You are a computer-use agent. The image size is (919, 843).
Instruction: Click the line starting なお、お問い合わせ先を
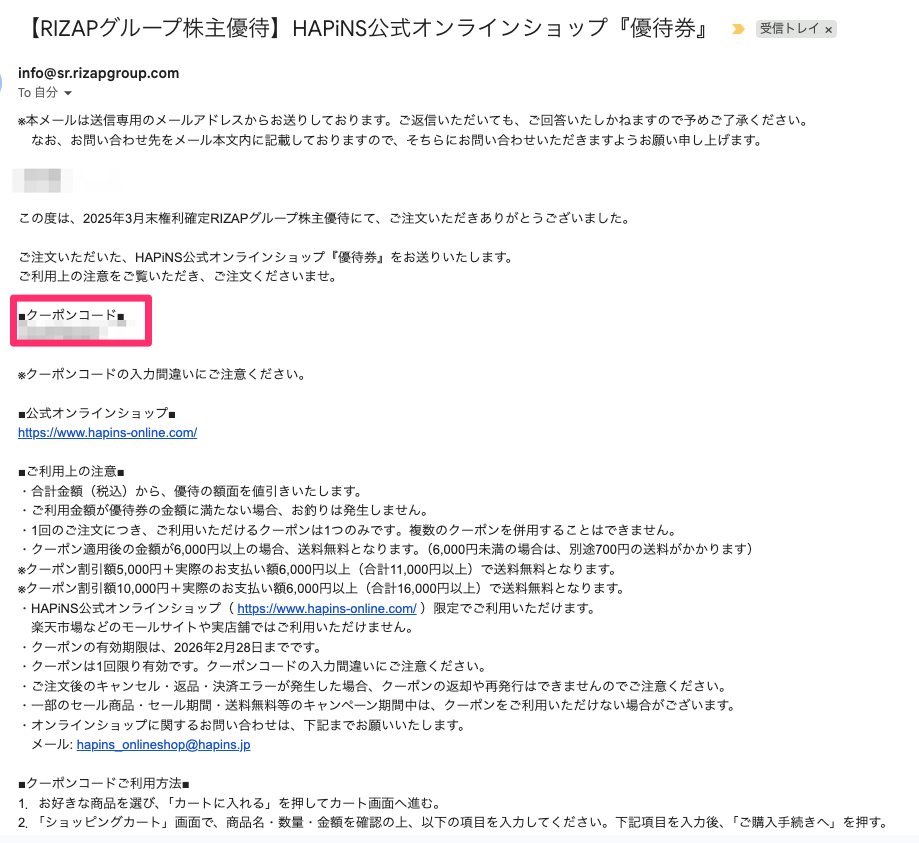pyautogui.click(x=397, y=141)
